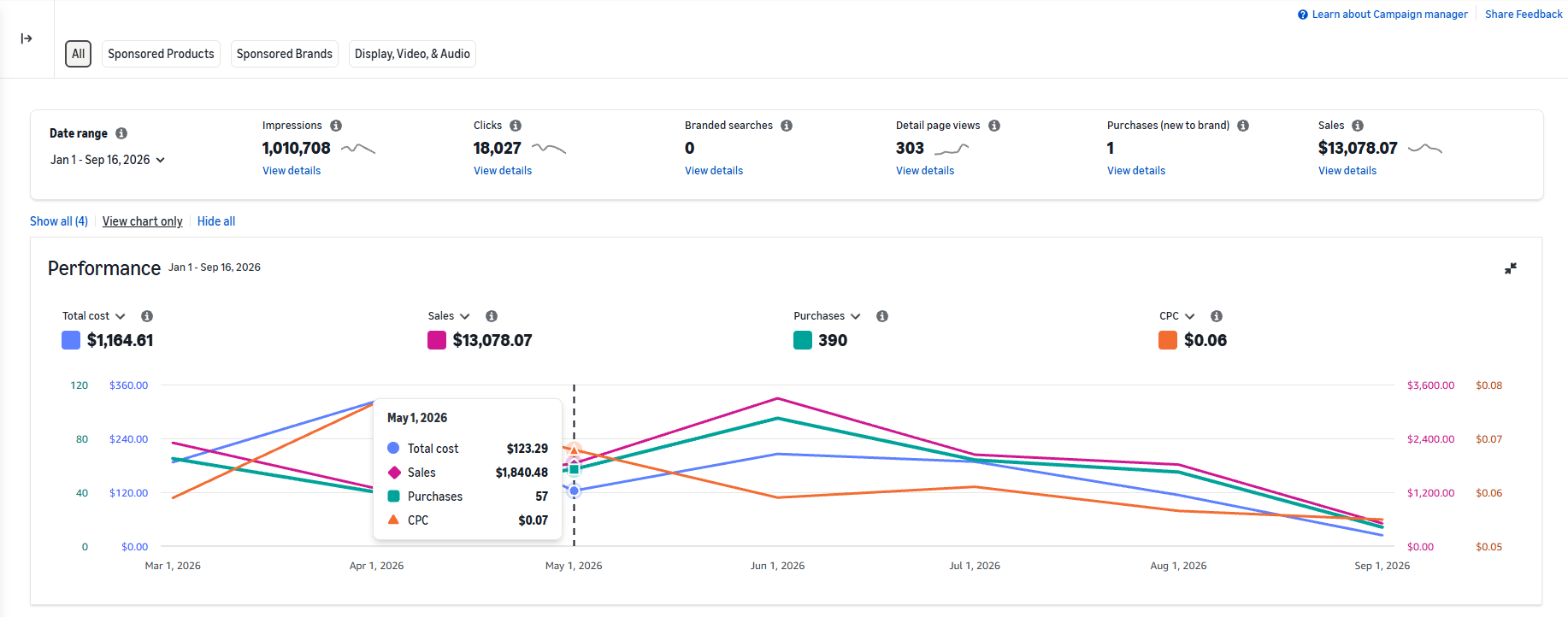Collapse the Performance chart view
The width and height of the screenshot is (1568, 617).
(x=1511, y=268)
